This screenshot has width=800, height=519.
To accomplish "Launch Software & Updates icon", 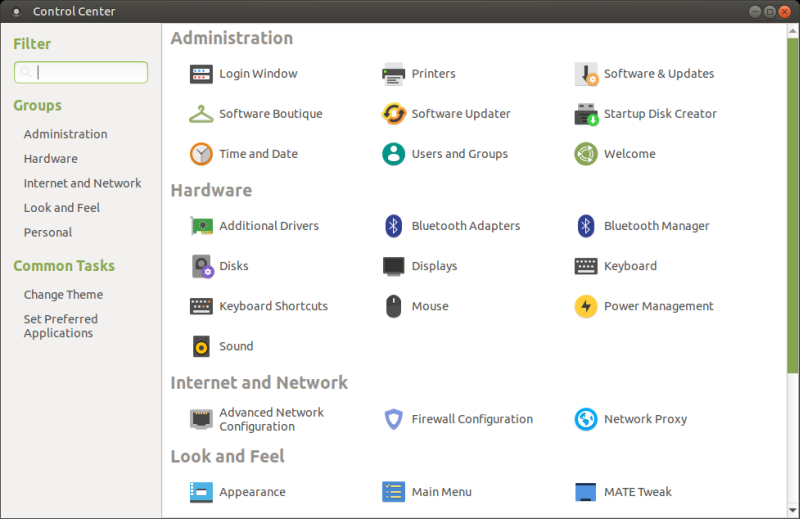I will click(586, 74).
